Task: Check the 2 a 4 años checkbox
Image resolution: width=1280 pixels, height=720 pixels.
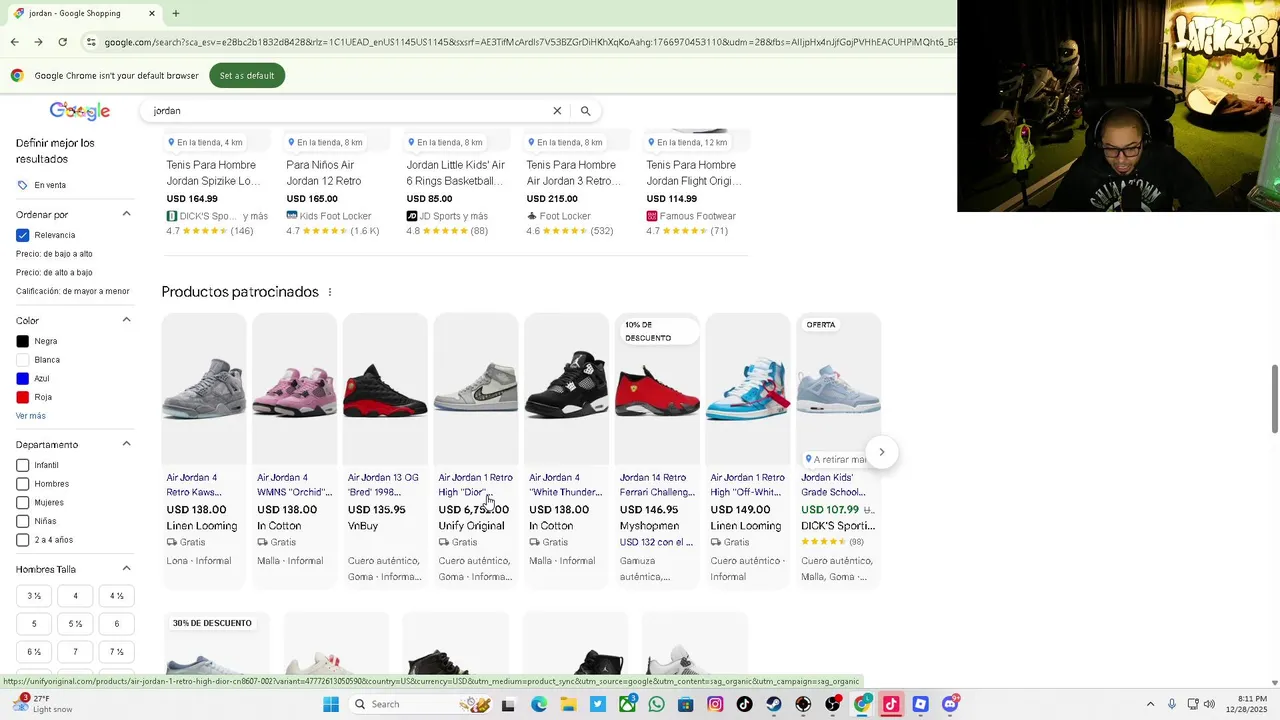Action: point(22,540)
